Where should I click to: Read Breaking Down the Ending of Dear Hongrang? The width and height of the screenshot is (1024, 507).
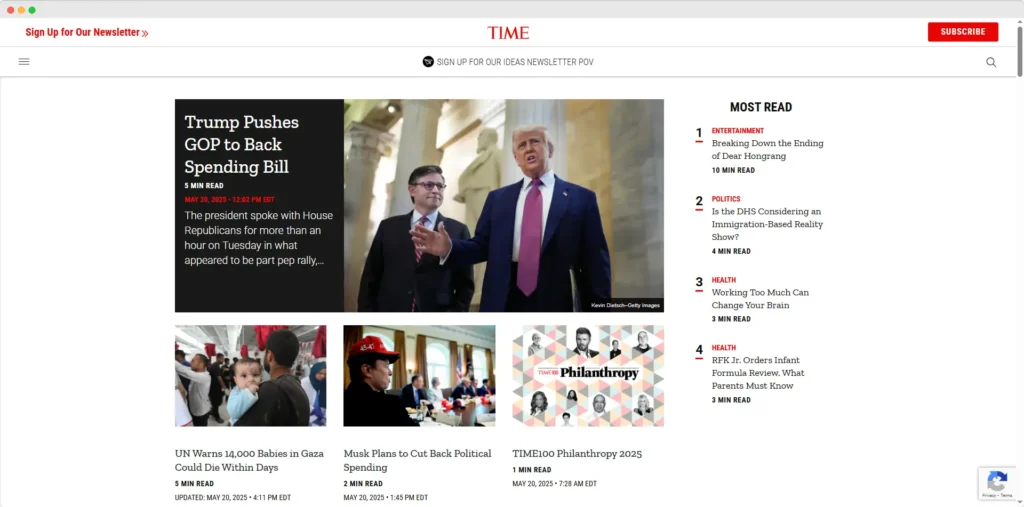pyautogui.click(x=767, y=150)
